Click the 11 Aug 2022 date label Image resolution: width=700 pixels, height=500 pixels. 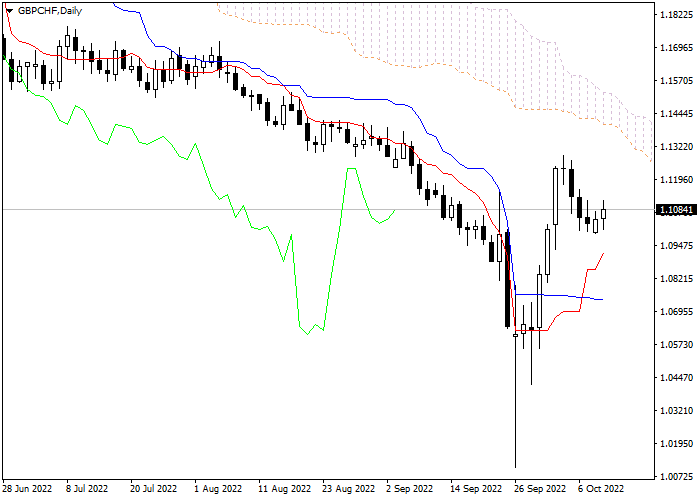coord(284,489)
